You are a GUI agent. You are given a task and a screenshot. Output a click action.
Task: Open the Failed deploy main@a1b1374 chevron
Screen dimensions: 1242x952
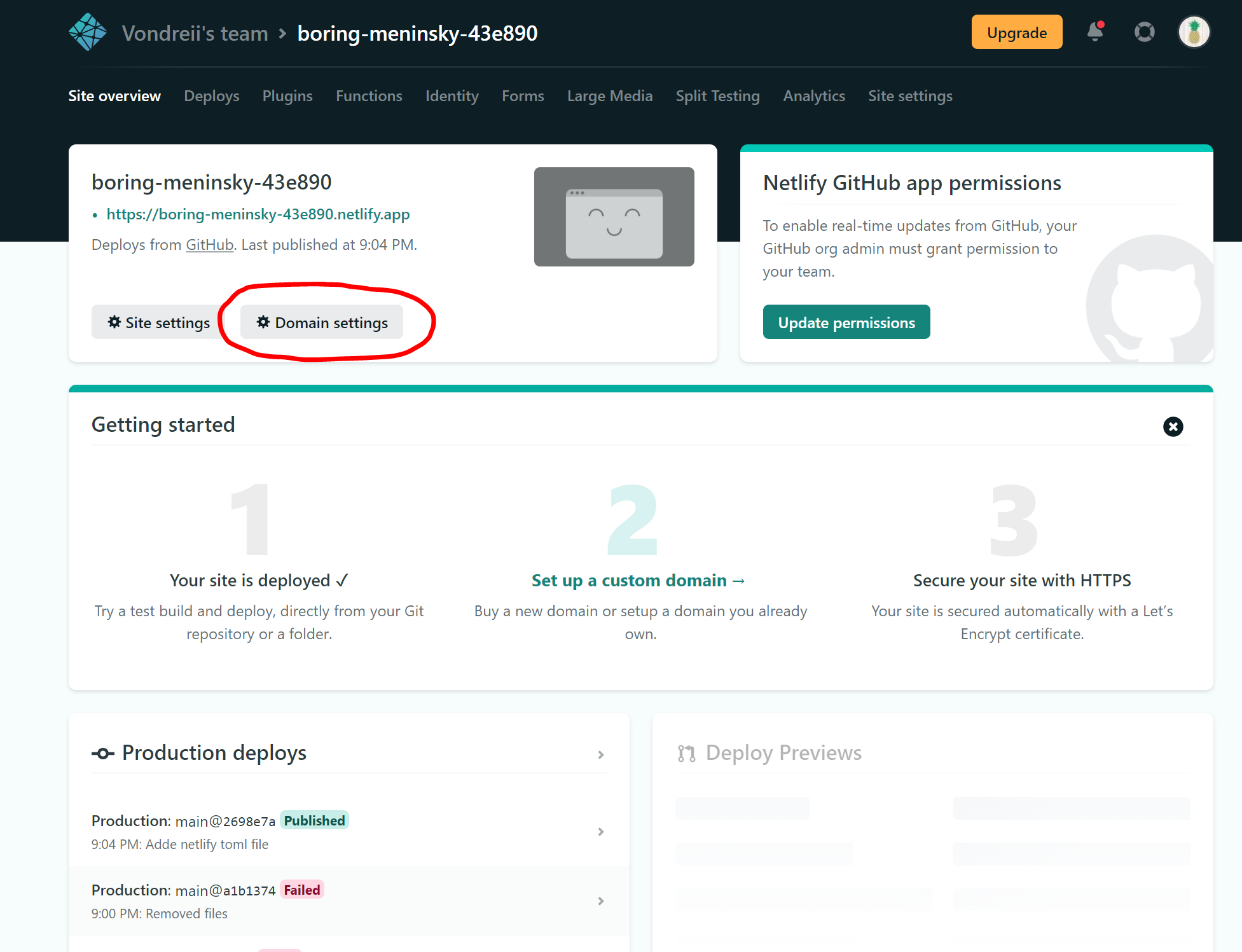(600, 901)
